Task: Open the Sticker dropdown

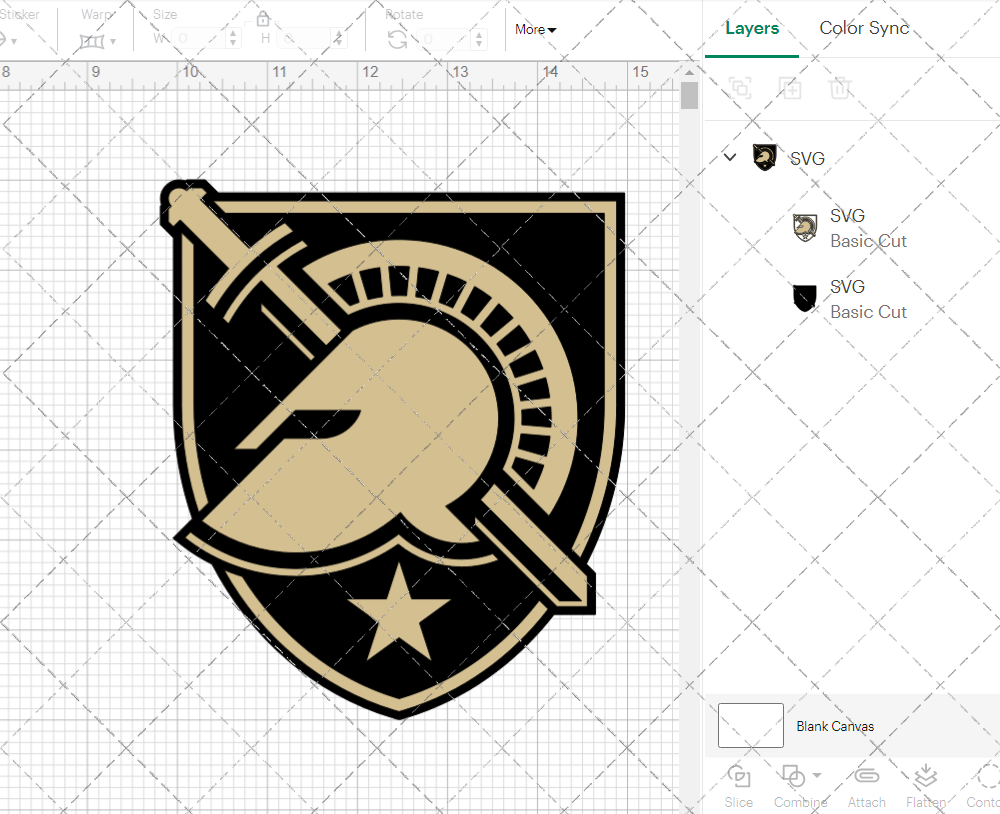Action: pyautogui.click(x=13, y=41)
